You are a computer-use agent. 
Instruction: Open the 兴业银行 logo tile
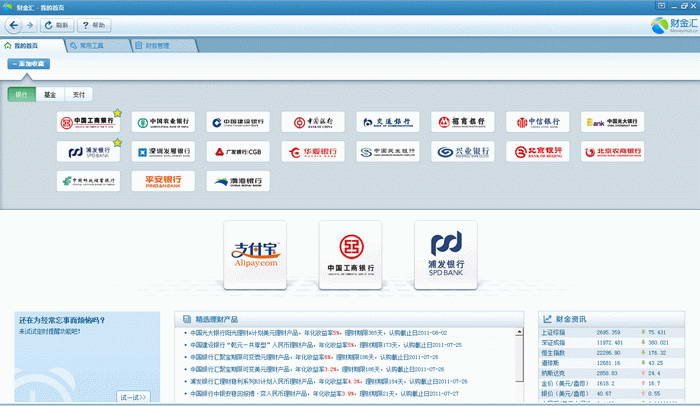pos(462,152)
